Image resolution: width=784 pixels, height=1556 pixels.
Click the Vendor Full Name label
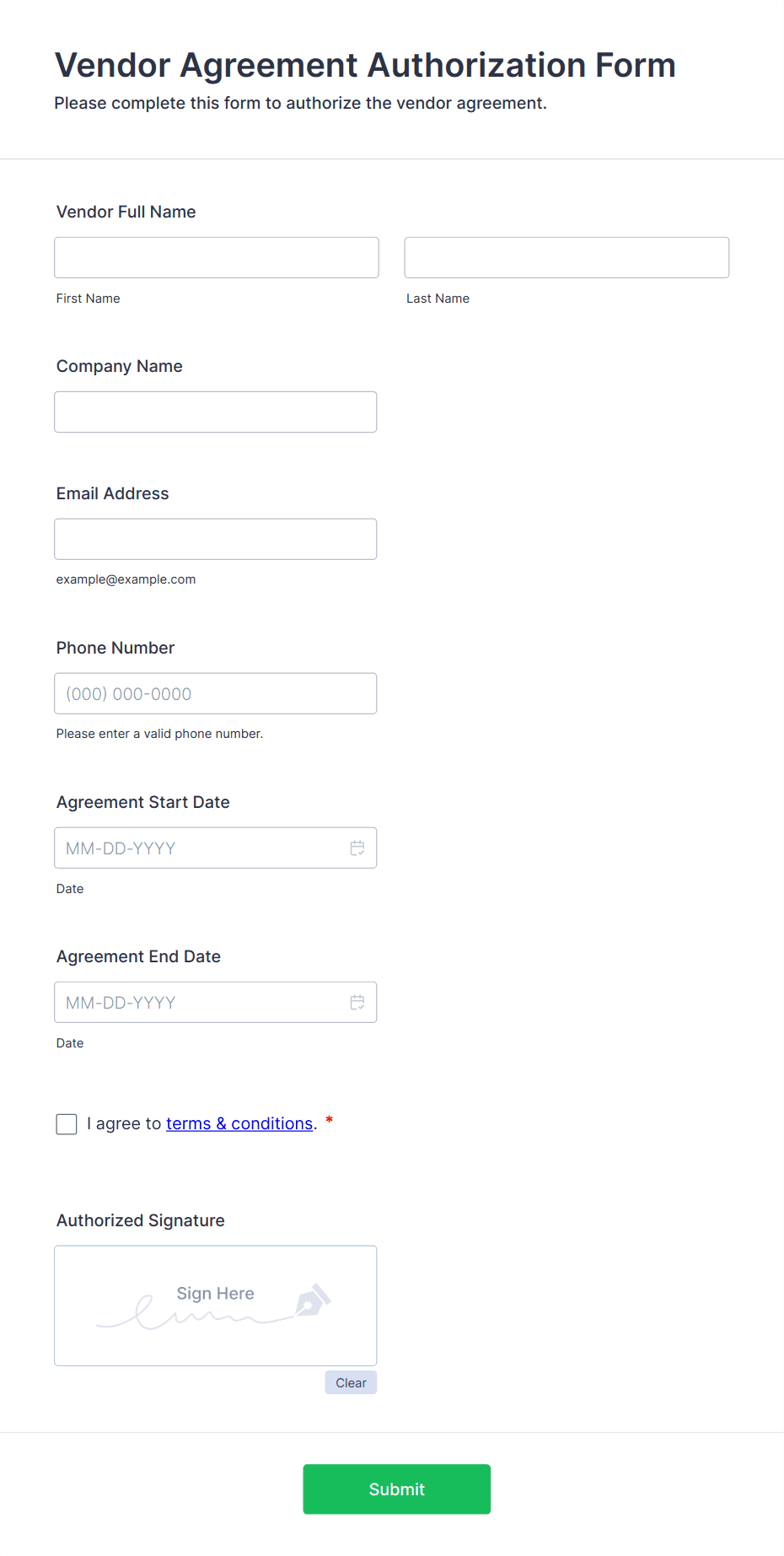[x=126, y=213]
